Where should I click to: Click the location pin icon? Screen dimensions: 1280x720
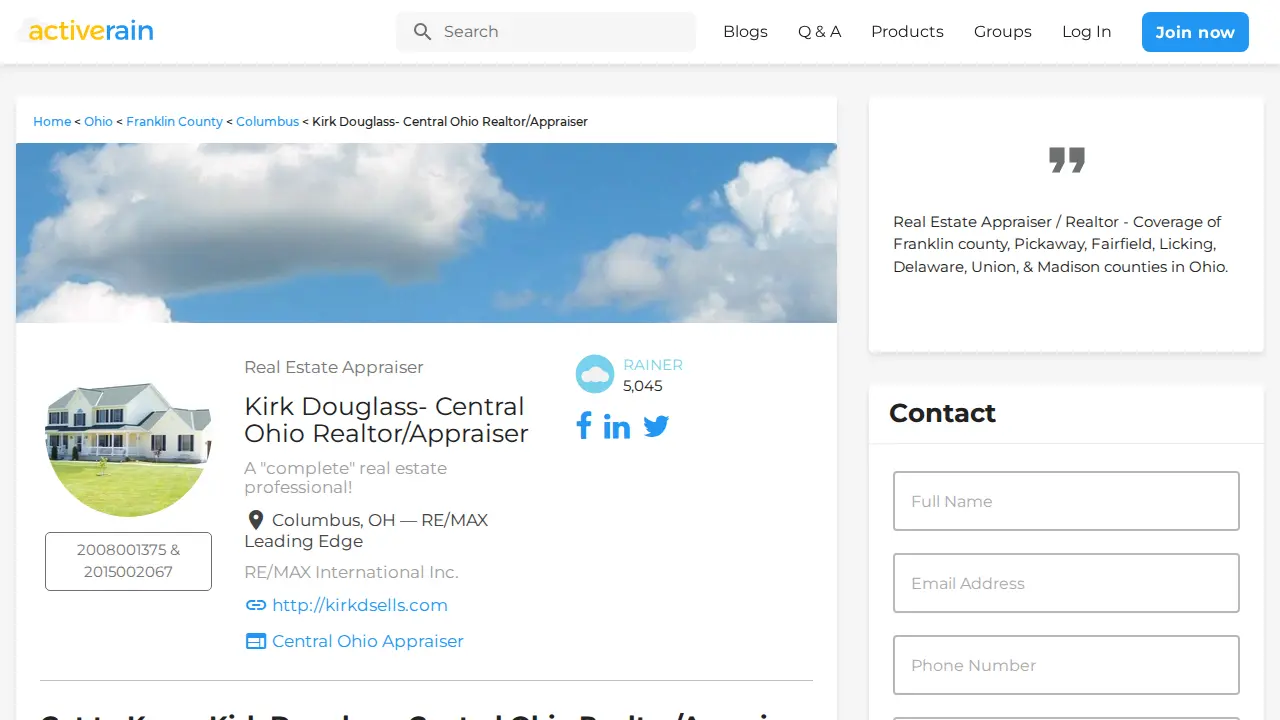256,520
